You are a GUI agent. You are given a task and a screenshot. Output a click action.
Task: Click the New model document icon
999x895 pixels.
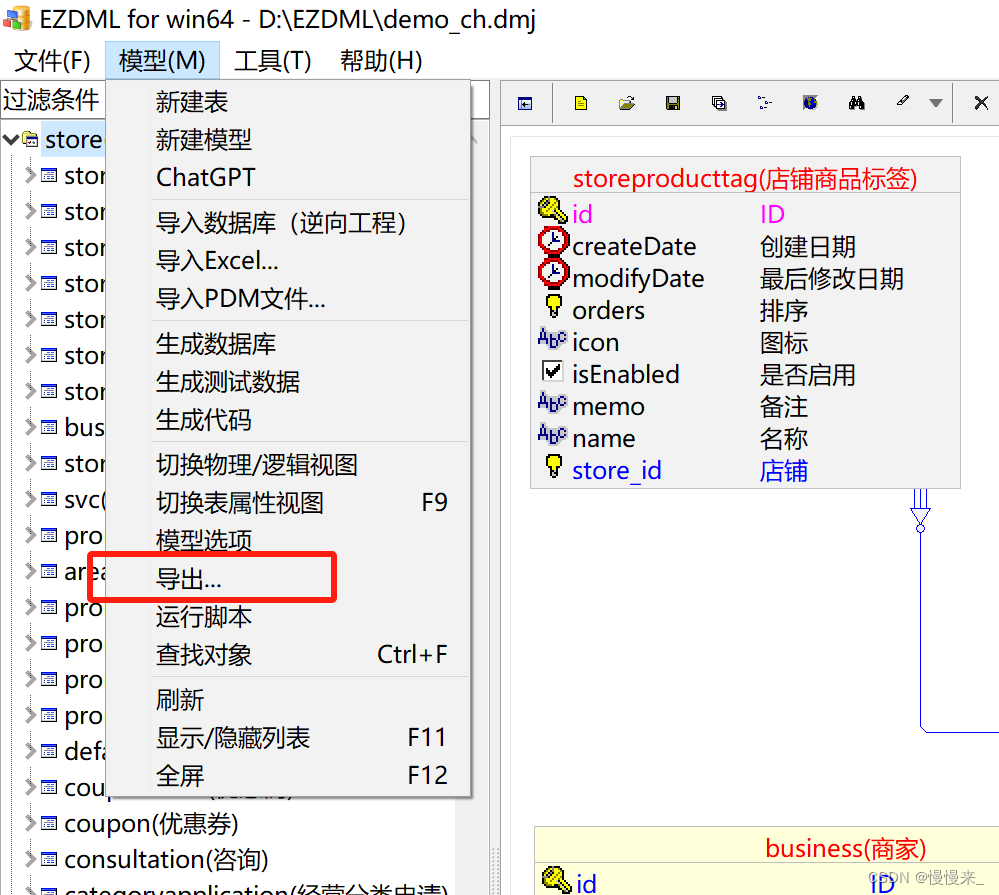pyautogui.click(x=580, y=102)
